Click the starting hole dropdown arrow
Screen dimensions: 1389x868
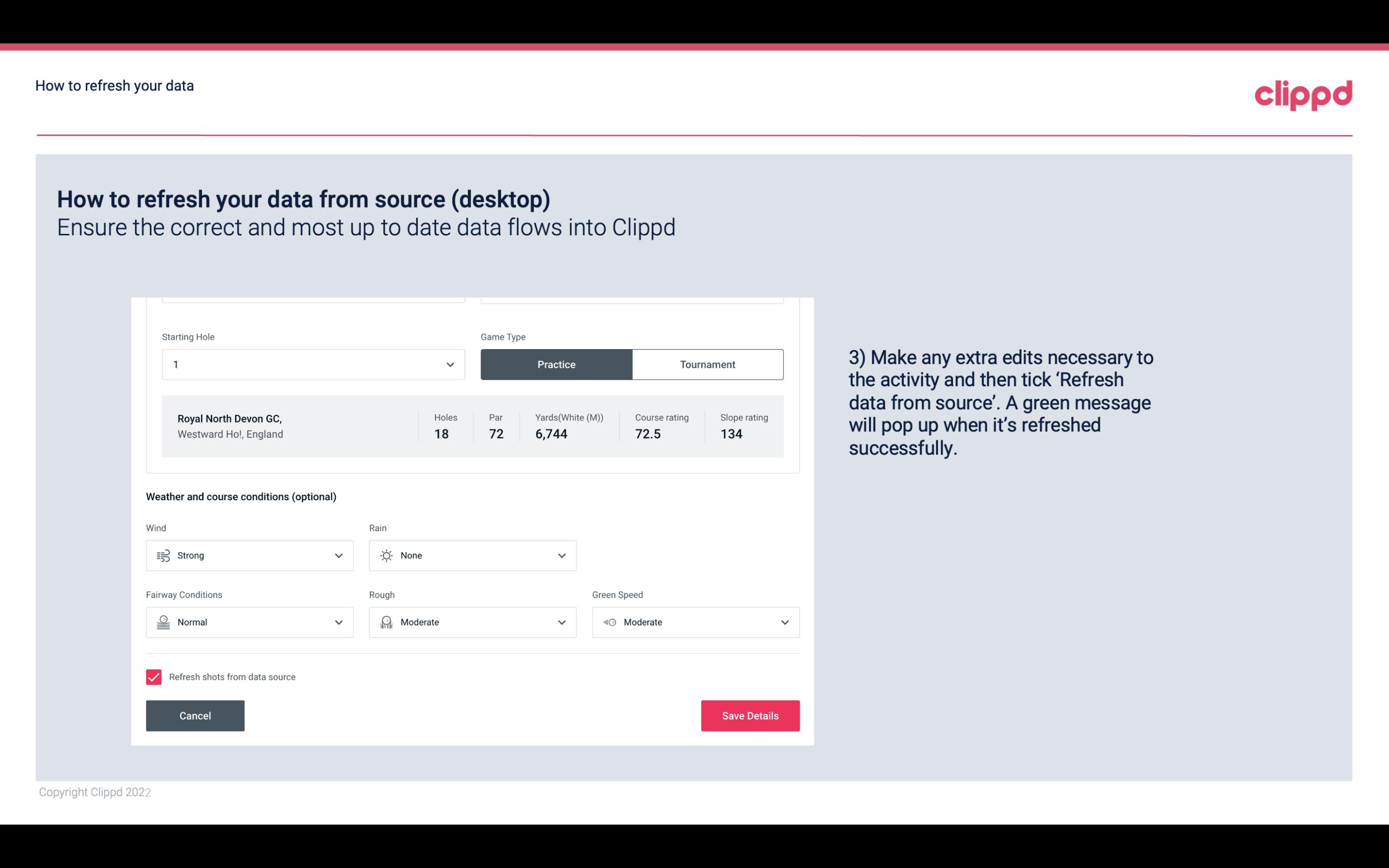[x=449, y=364]
